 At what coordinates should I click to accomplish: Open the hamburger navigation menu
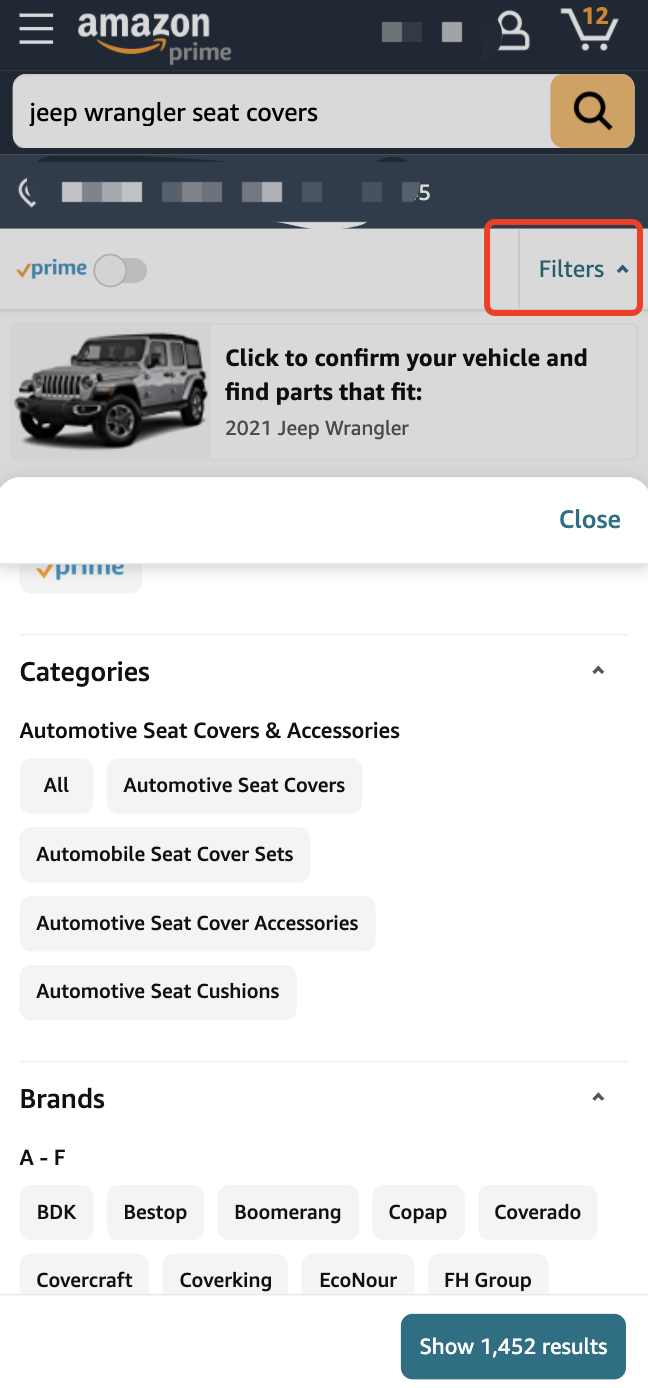coord(36,30)
